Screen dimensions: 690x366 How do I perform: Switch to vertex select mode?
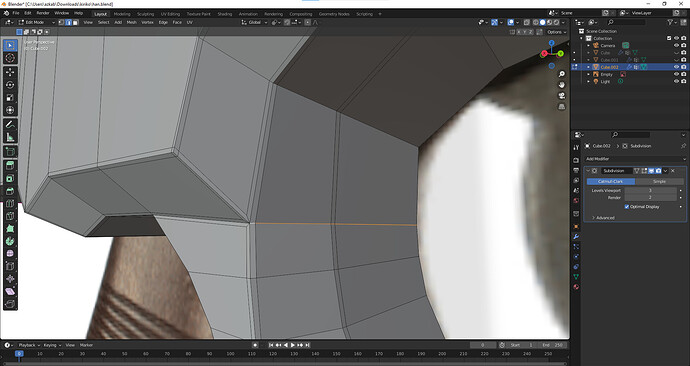[x=61, y=22]
